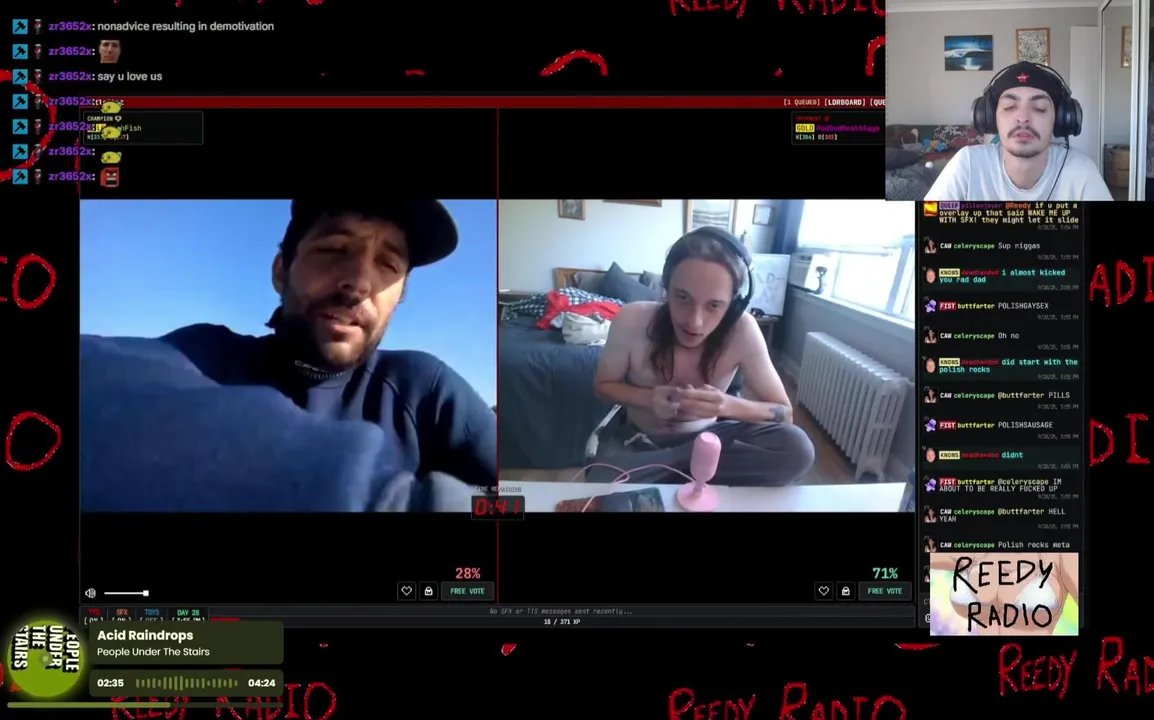The image size is (1154, 720).
Task: Click the bag icon next to the 28% FREE VOTE
Action: click(428, 590)
